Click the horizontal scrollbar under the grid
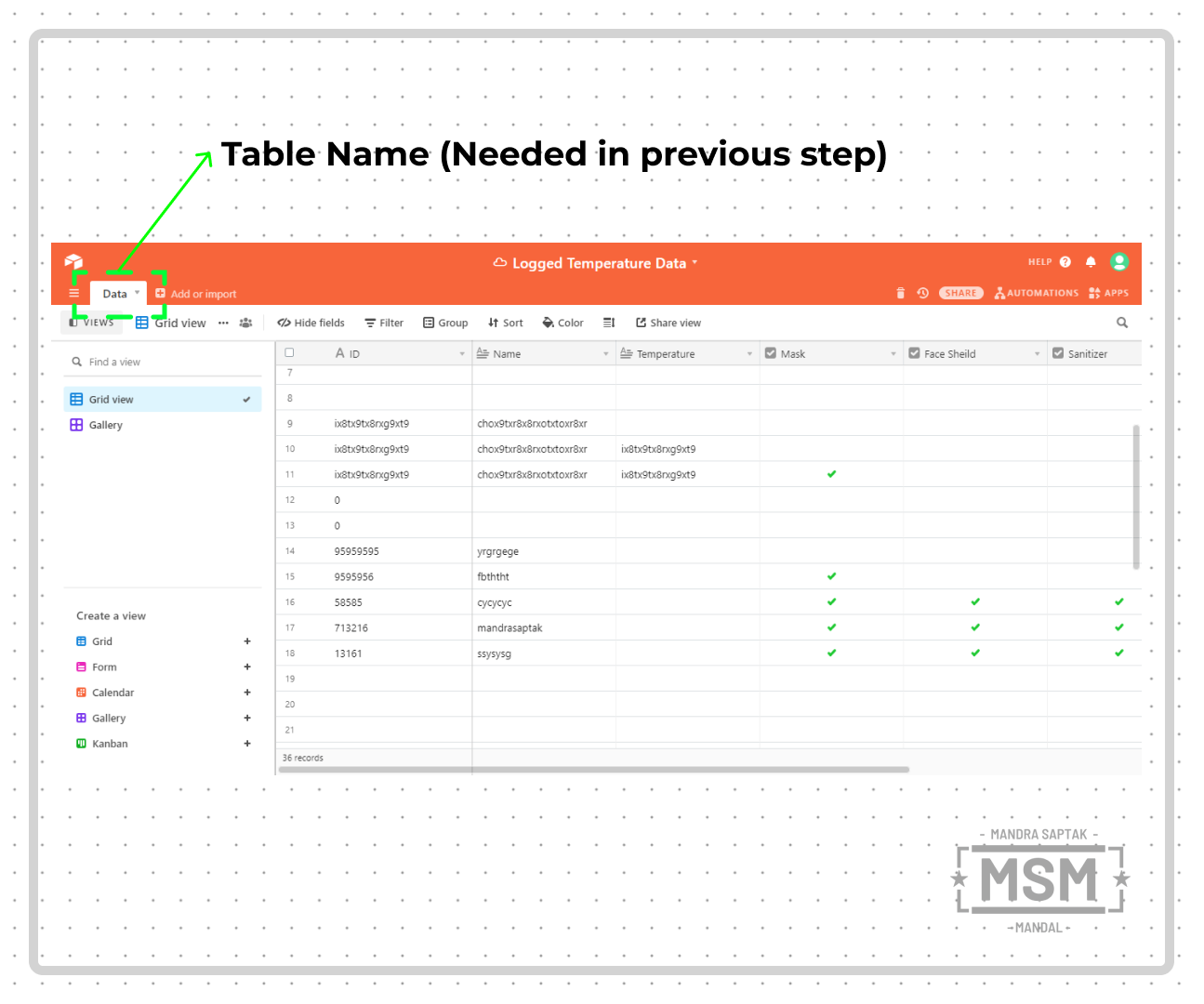Image resolution: width=1204 pixels, height=1004 pixels. [596, 770]
